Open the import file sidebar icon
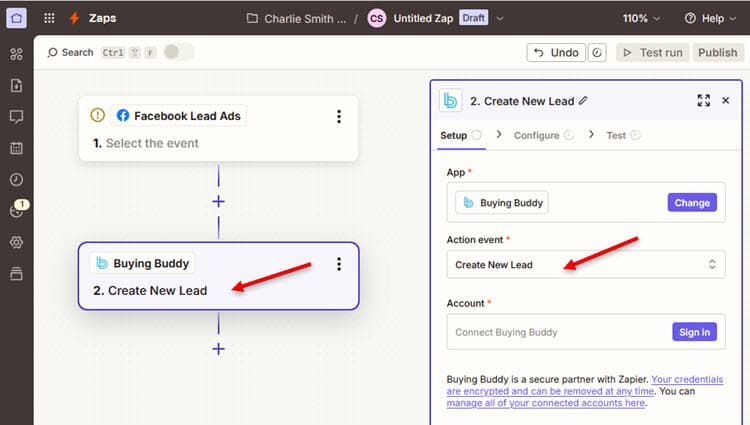The width and height of the screenshot is (750, 425). click(16, 85)
